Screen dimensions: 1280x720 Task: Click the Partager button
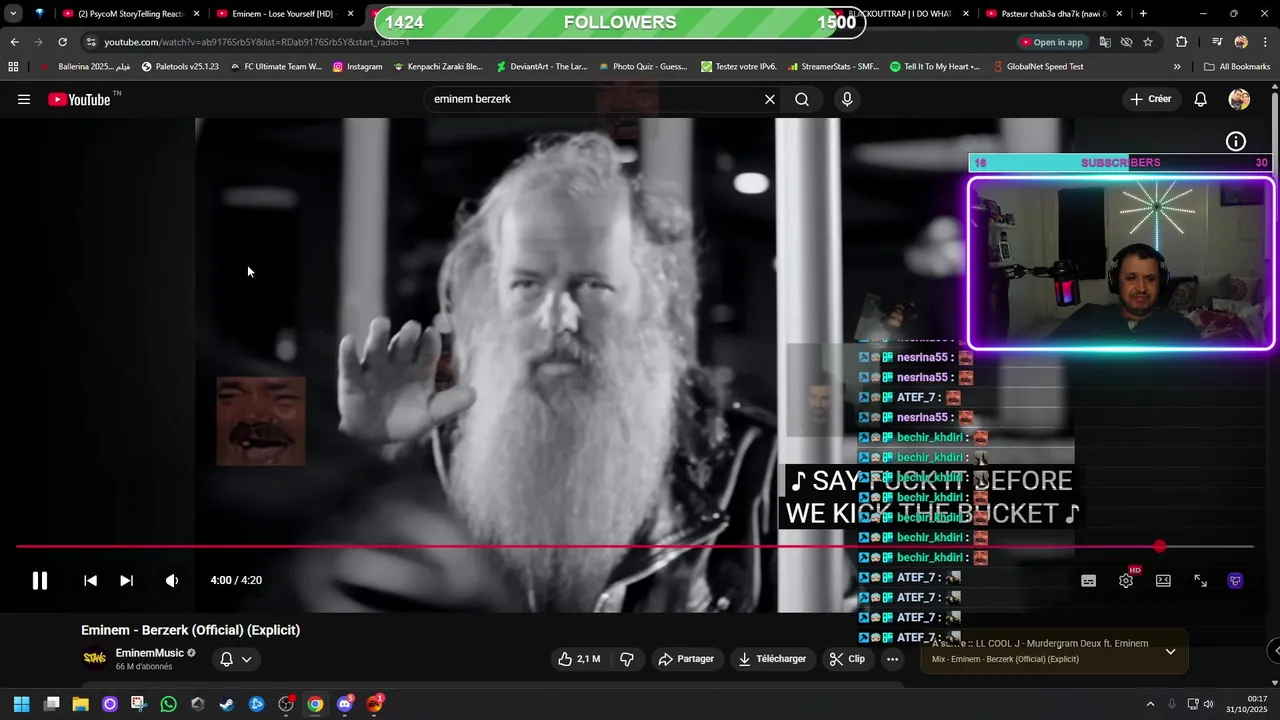[686, 659]
